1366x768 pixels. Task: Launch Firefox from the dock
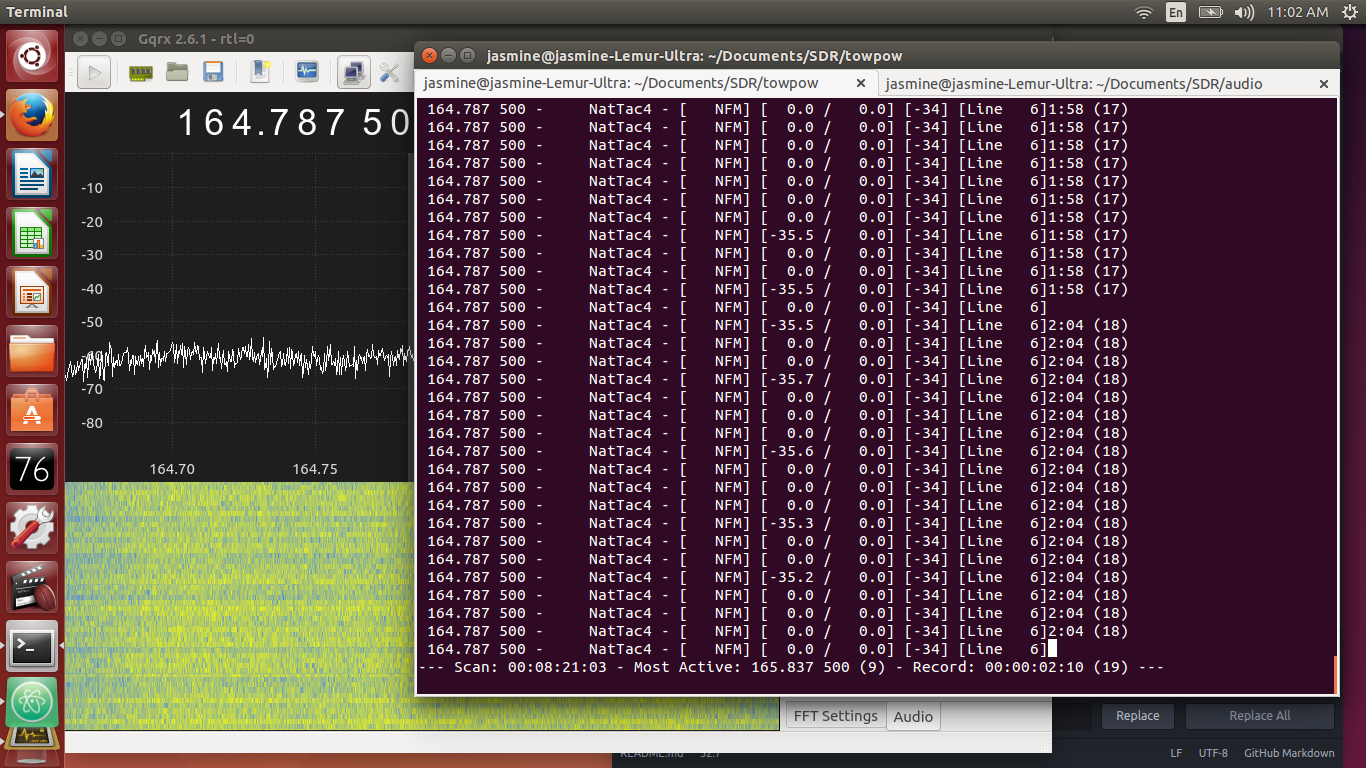tap(33, 116)
